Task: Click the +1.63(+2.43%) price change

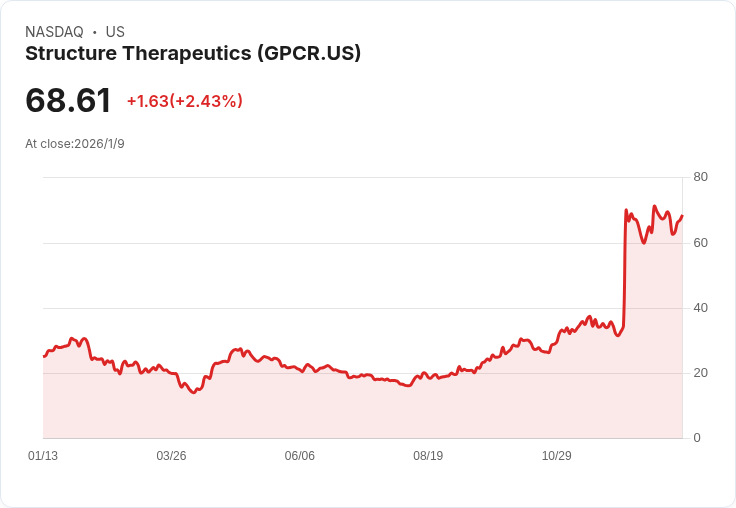Action: point(185,101)
